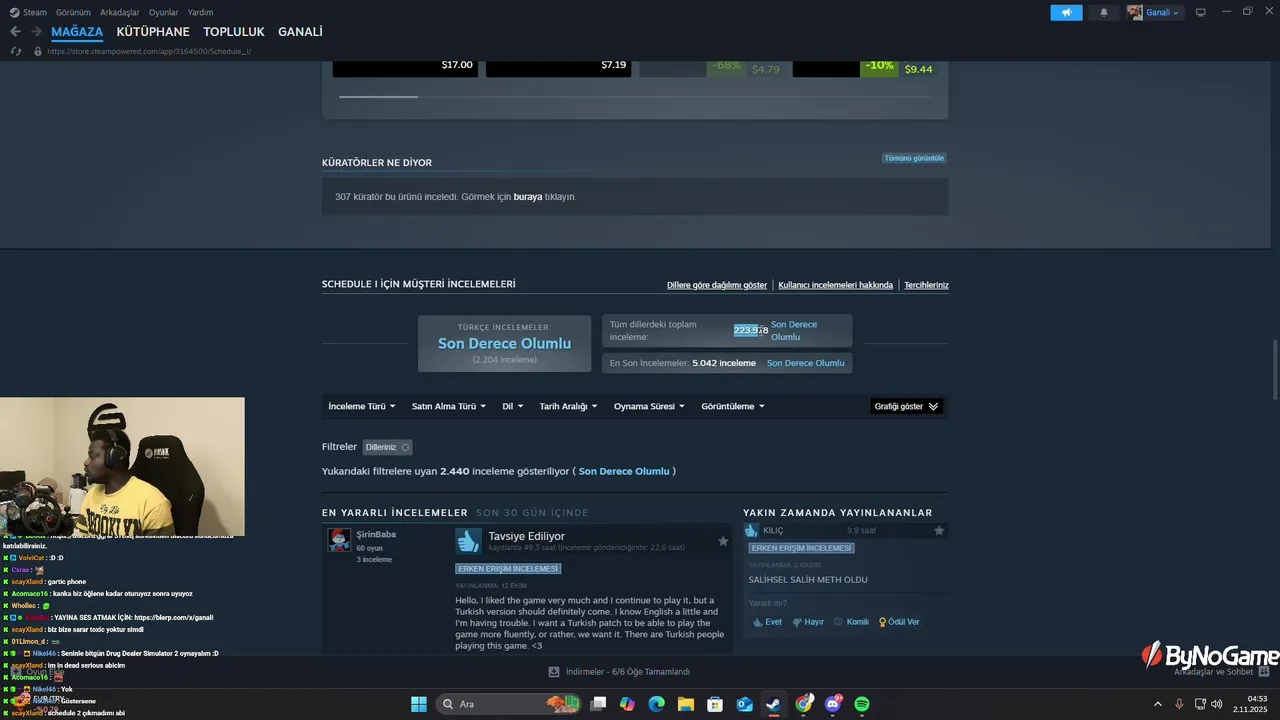Select the Türkçe İncelemeler summary box
Screen dimensions: 1280x720
pyautogui.click(x=505, y=343)
